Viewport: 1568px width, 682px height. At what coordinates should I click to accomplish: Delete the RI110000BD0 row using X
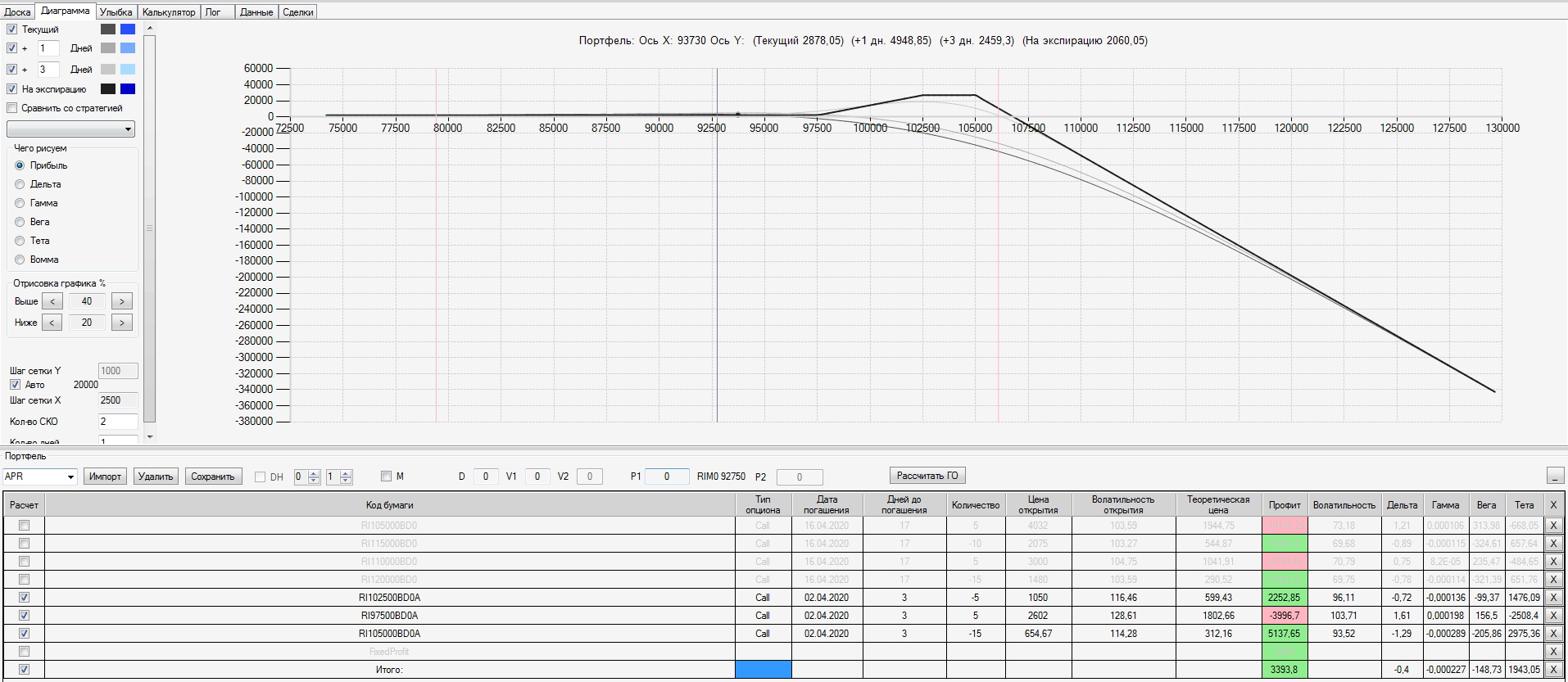click(1552, 562)
